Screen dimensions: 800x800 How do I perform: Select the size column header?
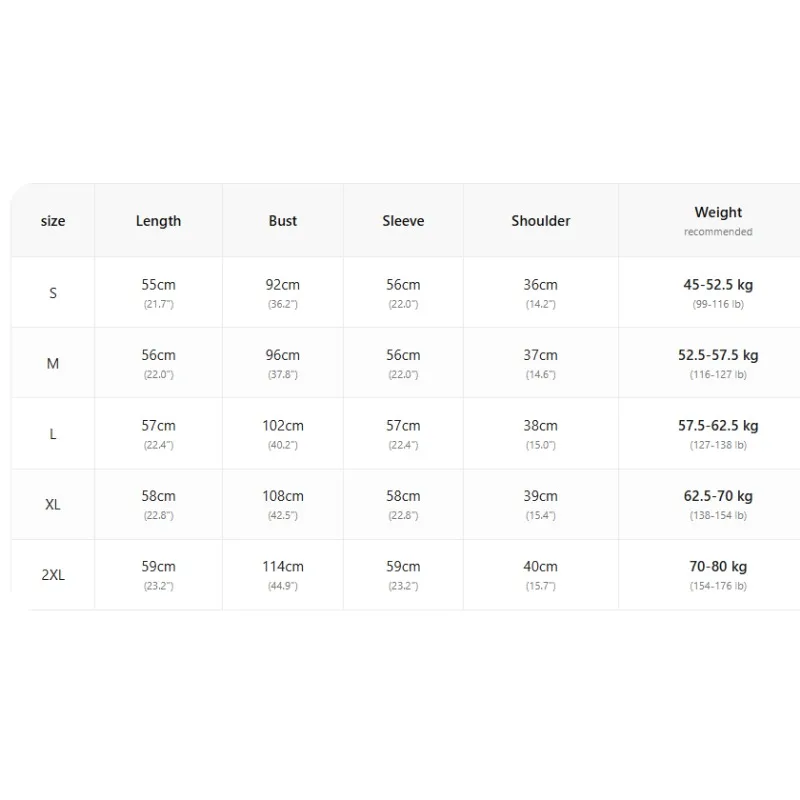(53, 221)
